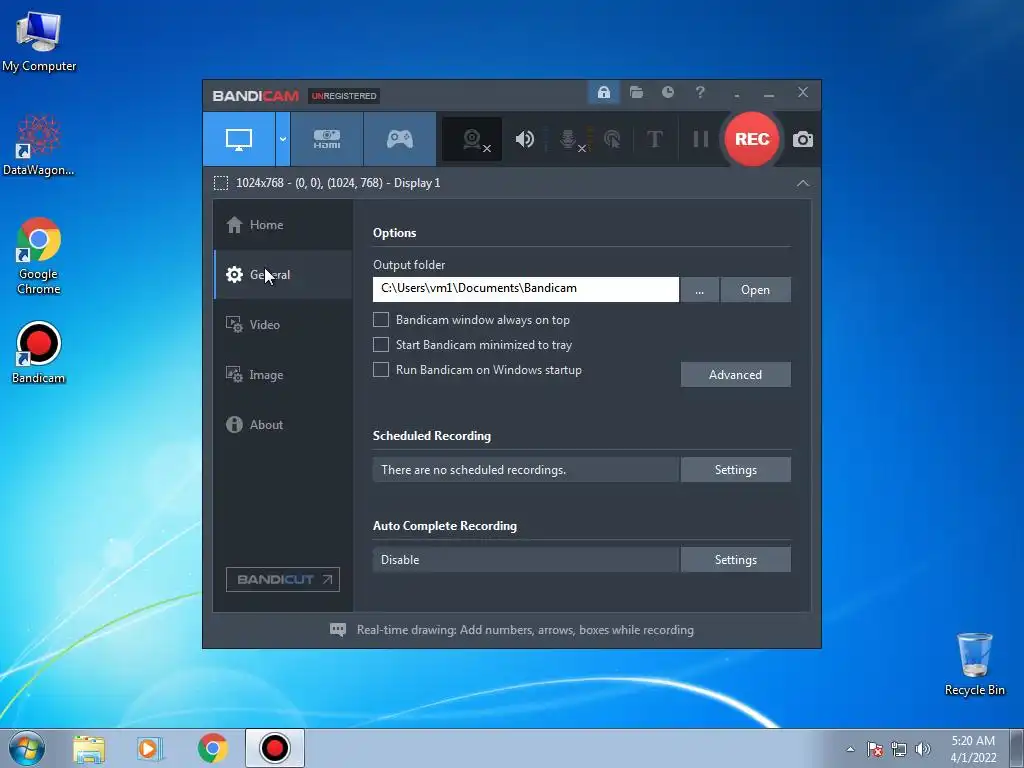The width and height of the screenshot is (1024, 768).
Task: Start recording with REC button
Action: (752, 139)
